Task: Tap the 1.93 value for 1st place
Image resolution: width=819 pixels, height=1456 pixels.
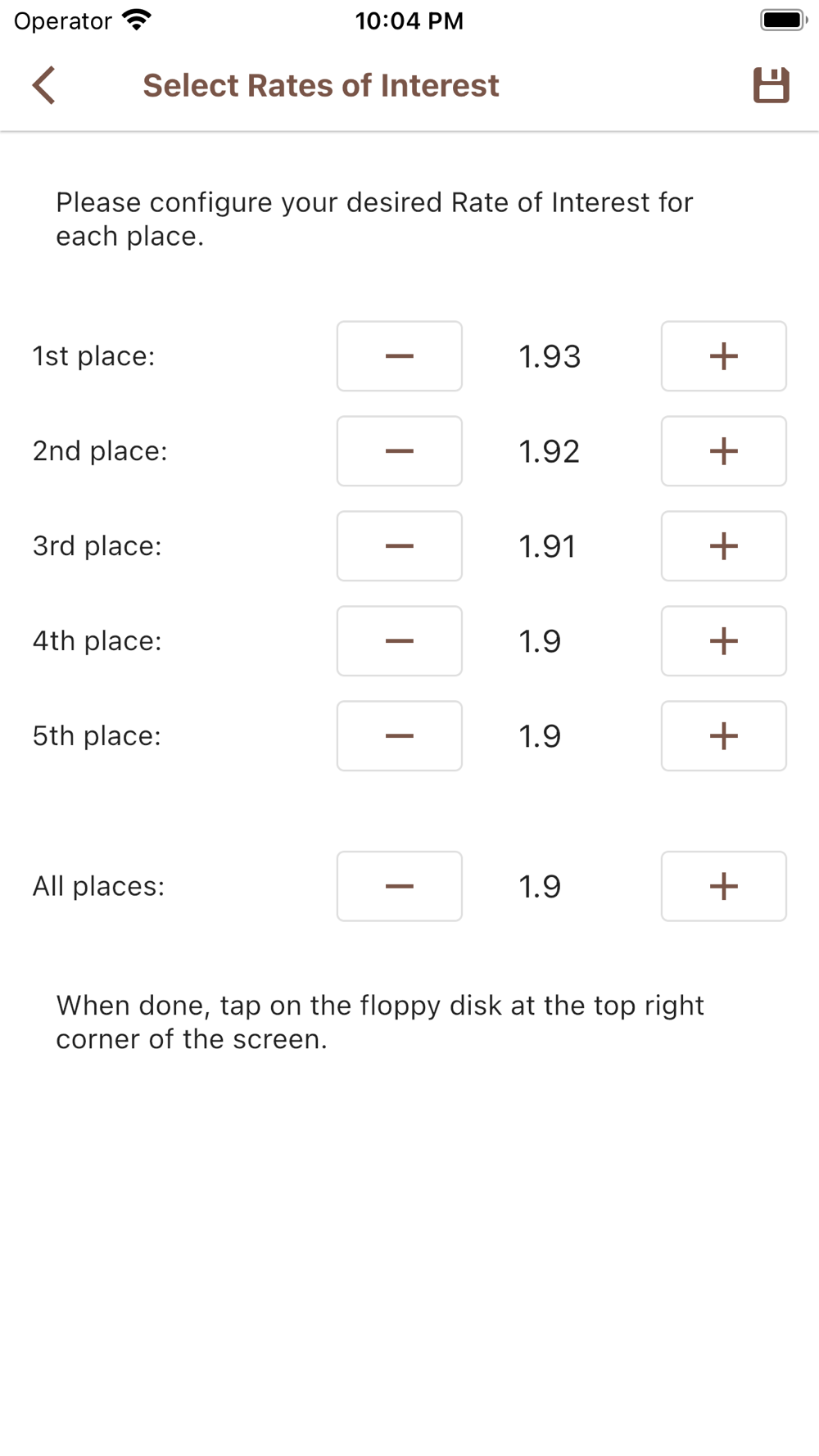Action: [x=550, y=356]
